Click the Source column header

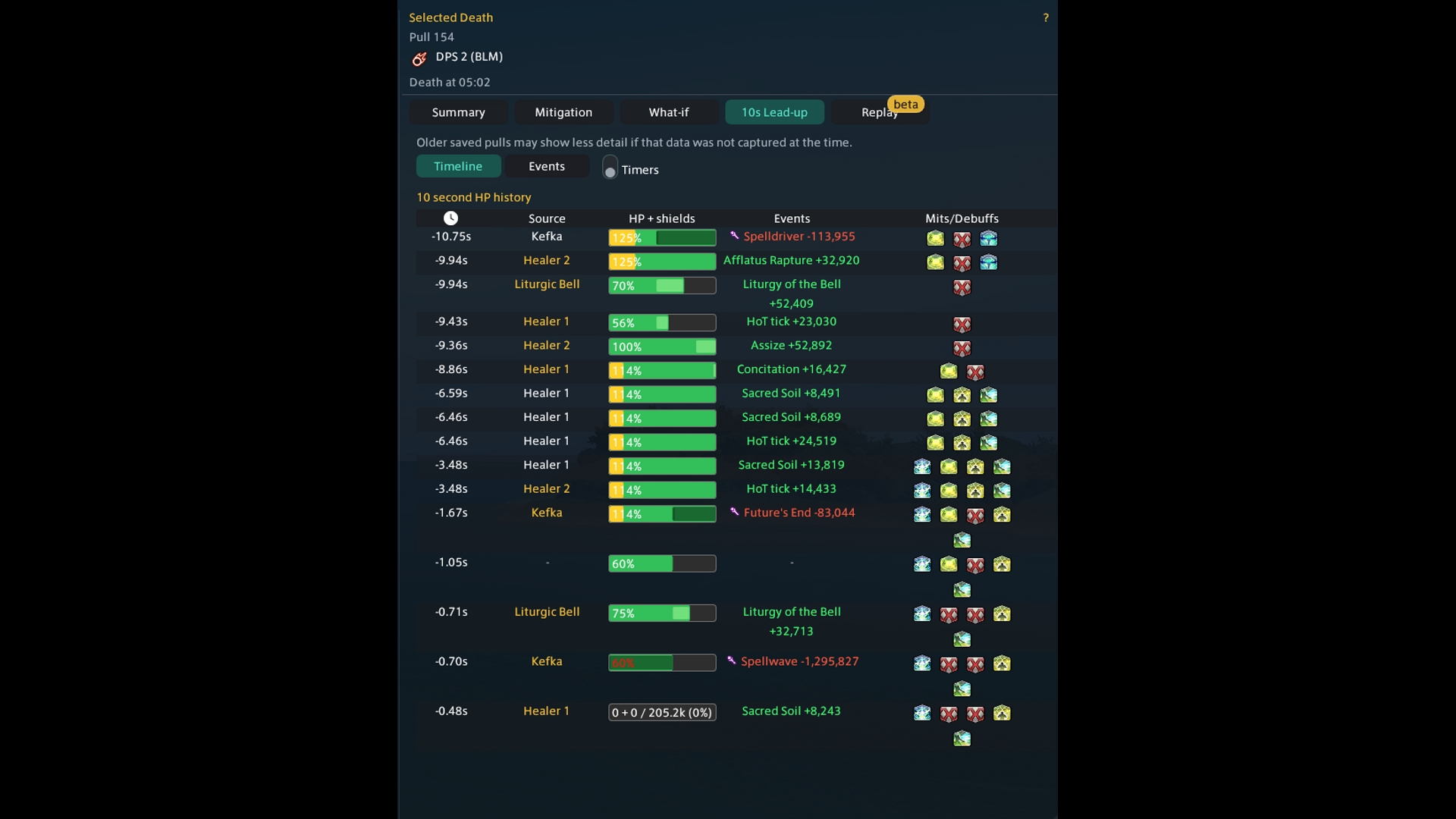(547, 218)
